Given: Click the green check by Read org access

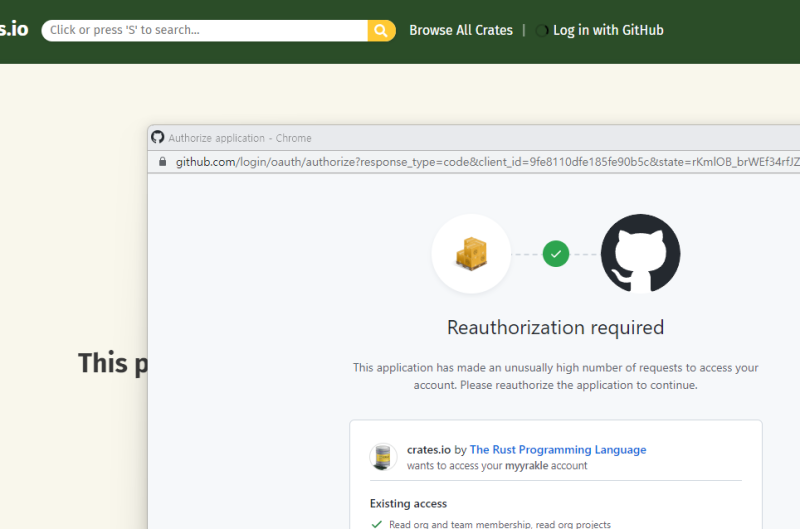Looking at the screenshot, I should point(377,524).
